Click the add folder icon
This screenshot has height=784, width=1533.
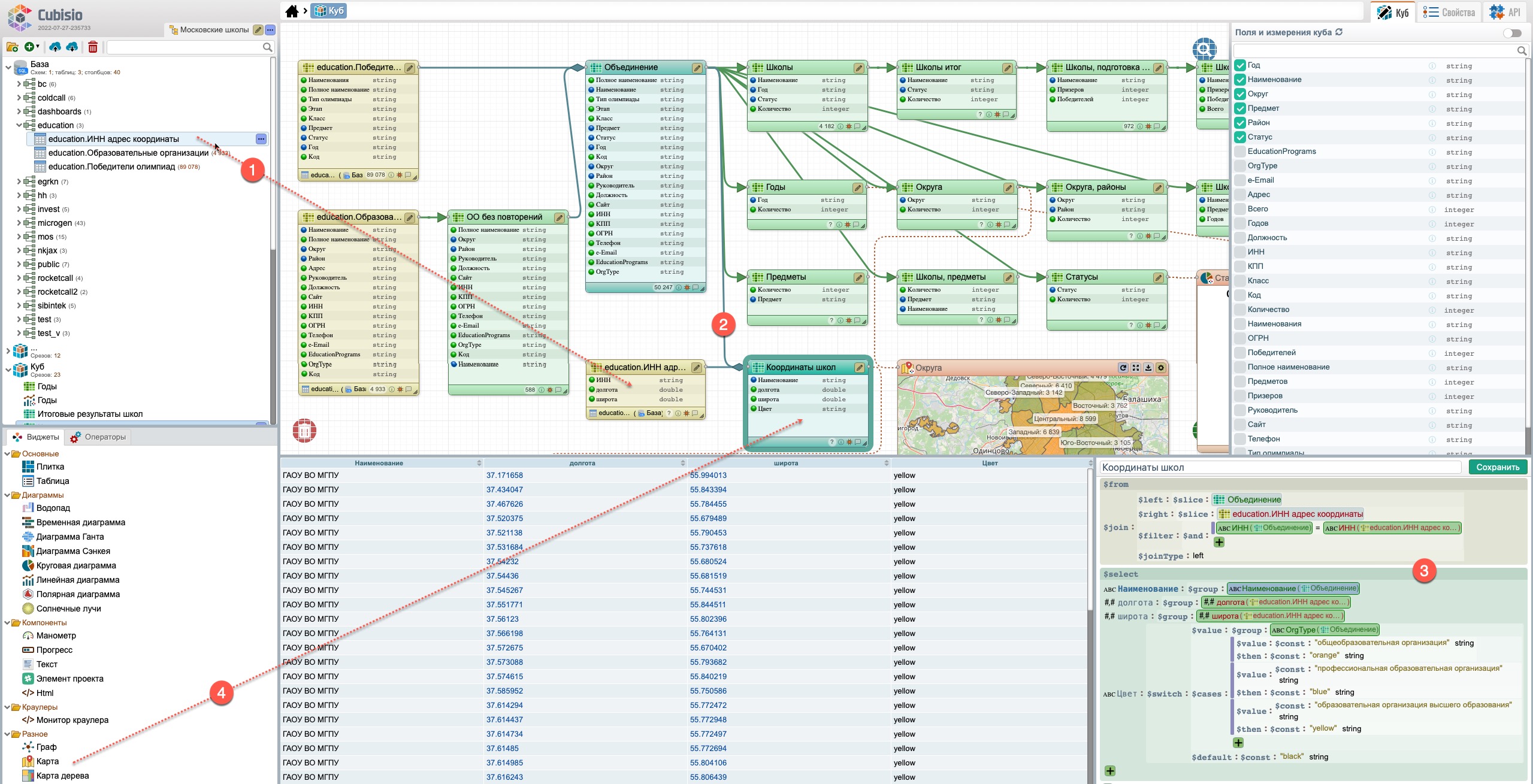click(x=12, y=47)
